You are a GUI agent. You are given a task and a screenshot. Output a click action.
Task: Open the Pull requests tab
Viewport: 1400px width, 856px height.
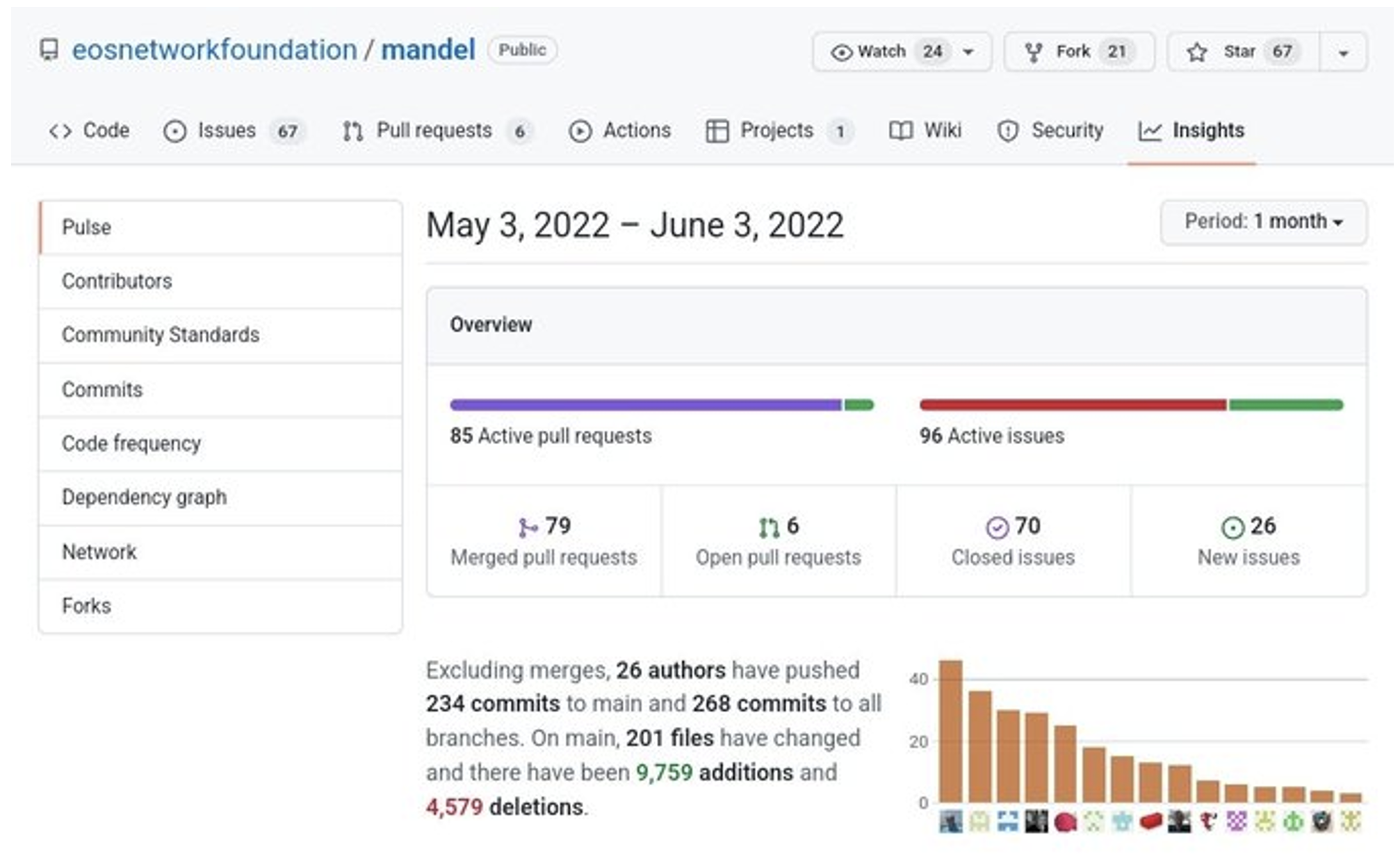click(x=434, y=131)
